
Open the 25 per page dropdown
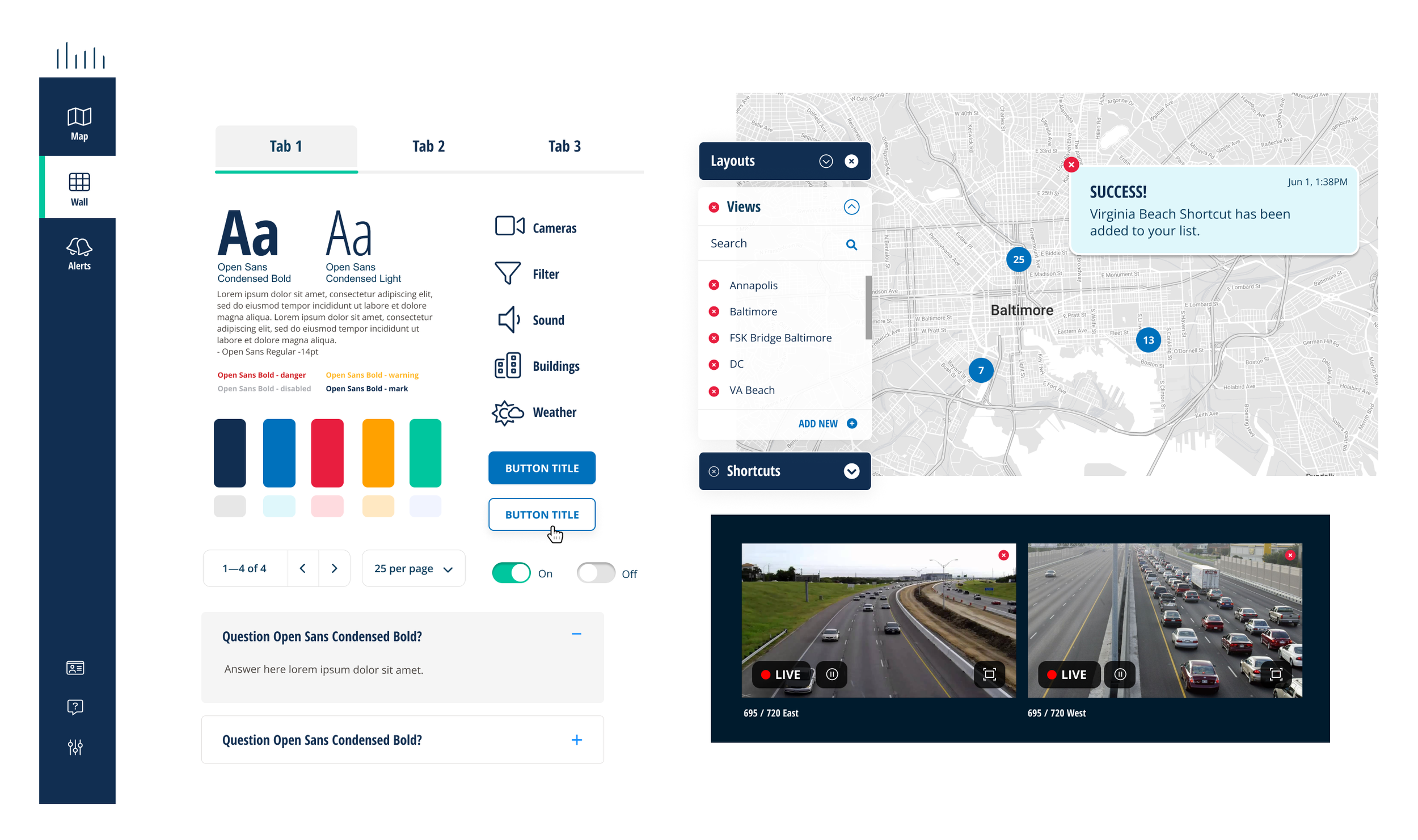coord(413,568)
